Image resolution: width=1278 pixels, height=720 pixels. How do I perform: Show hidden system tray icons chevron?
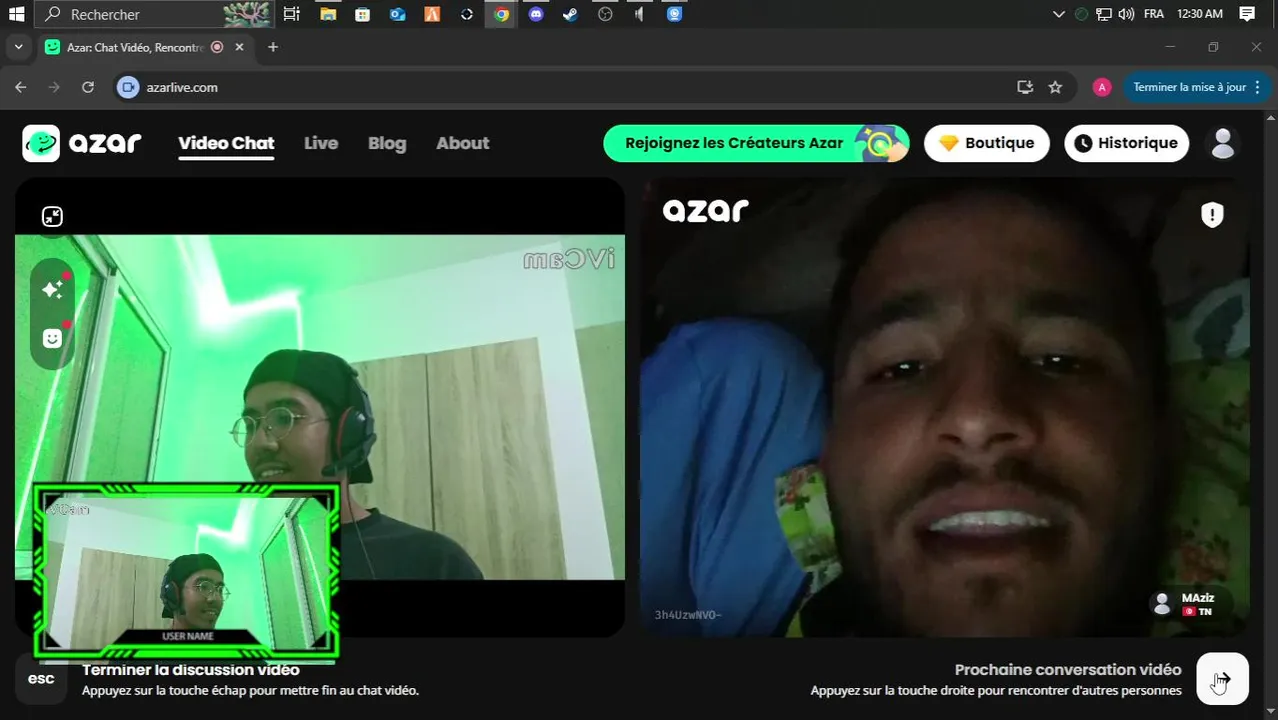click(x=1059, y=14)
